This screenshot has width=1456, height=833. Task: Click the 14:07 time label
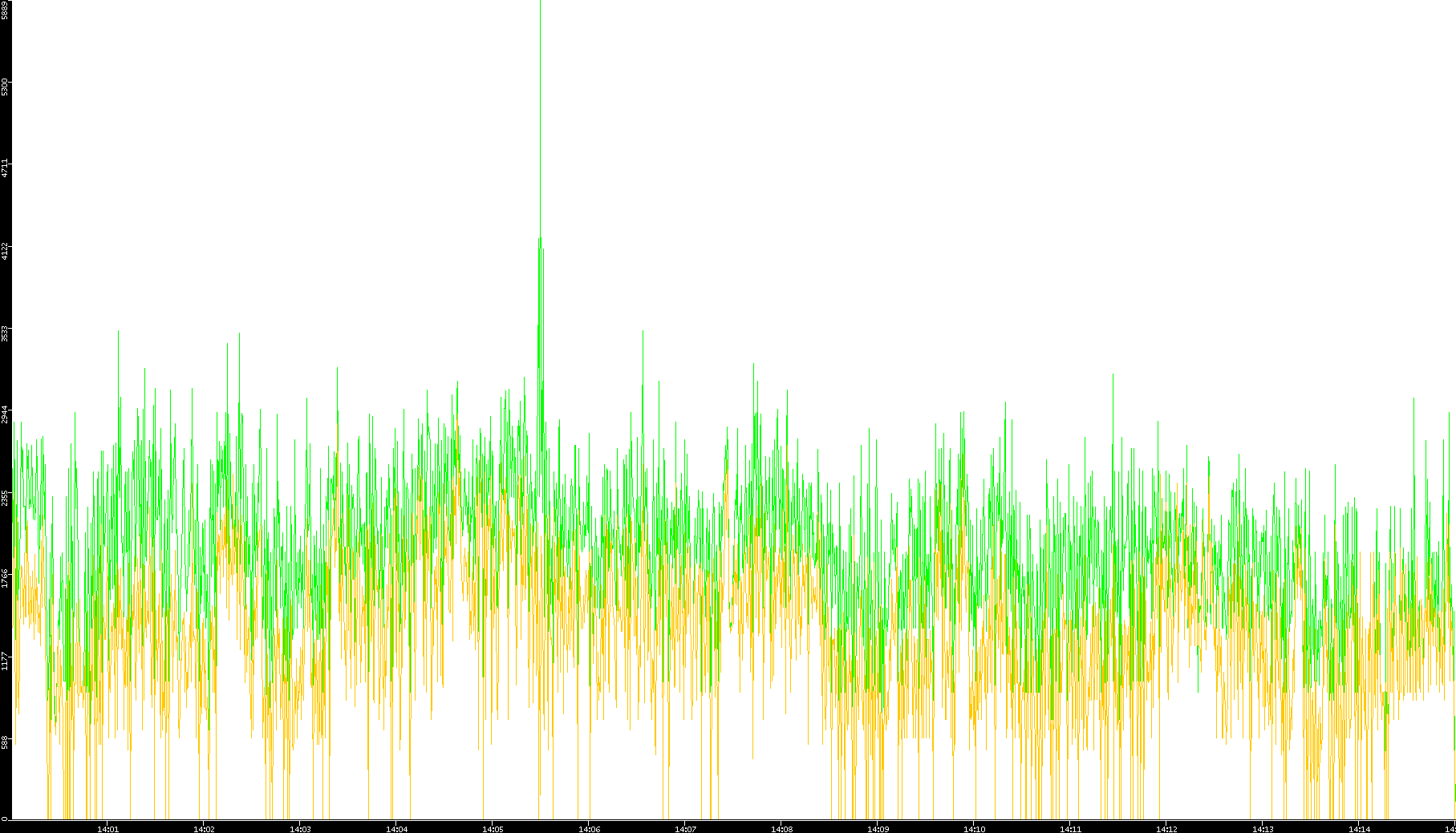click(x=686, y=829)
